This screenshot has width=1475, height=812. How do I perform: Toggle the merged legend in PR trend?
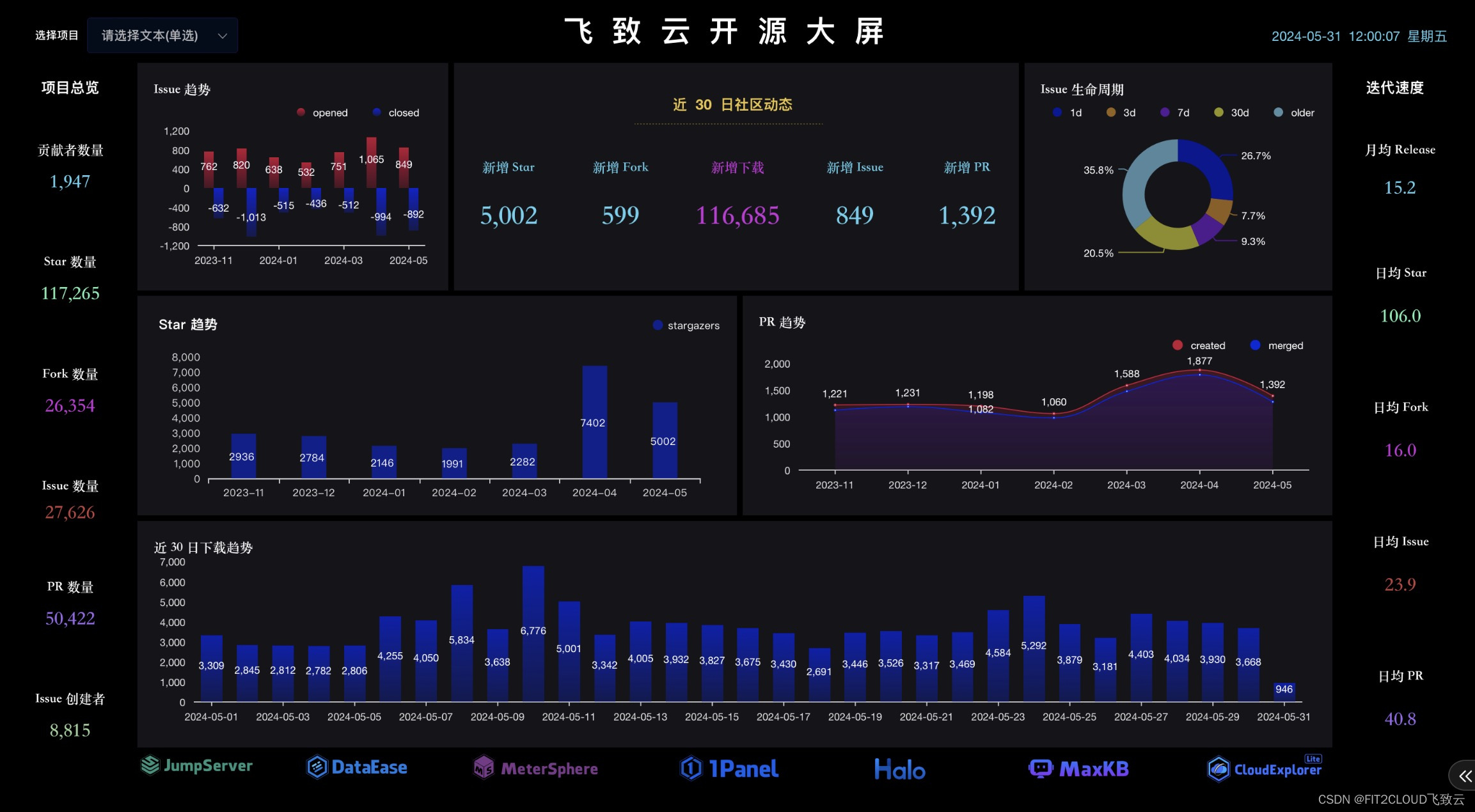pyautogui.click(x=1277, y=345)
